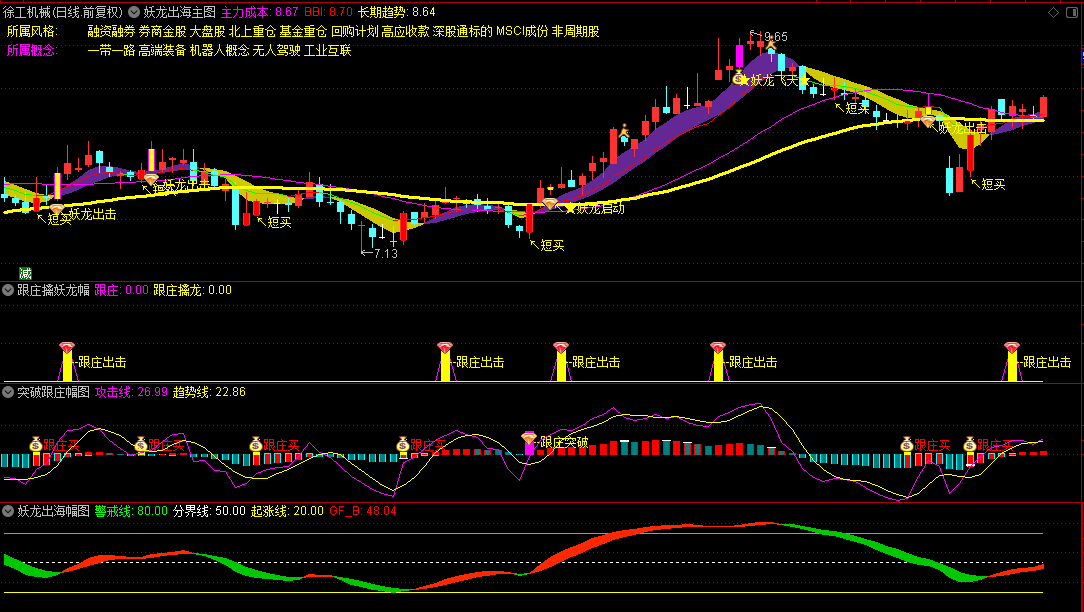Click the 跟庄擒龙: 0.00 readout
The width and height of the screenshot is (1084, 612).
coord(192,290)
